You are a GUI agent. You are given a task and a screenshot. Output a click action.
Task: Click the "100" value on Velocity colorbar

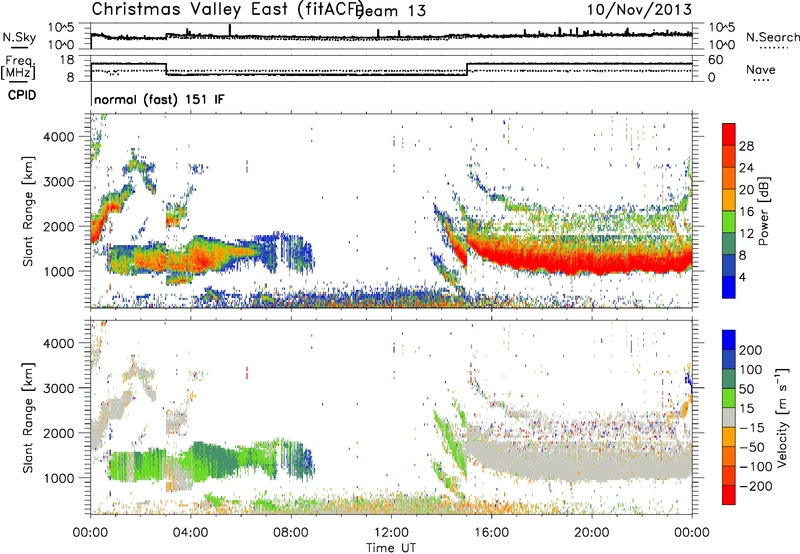(751, 369)
